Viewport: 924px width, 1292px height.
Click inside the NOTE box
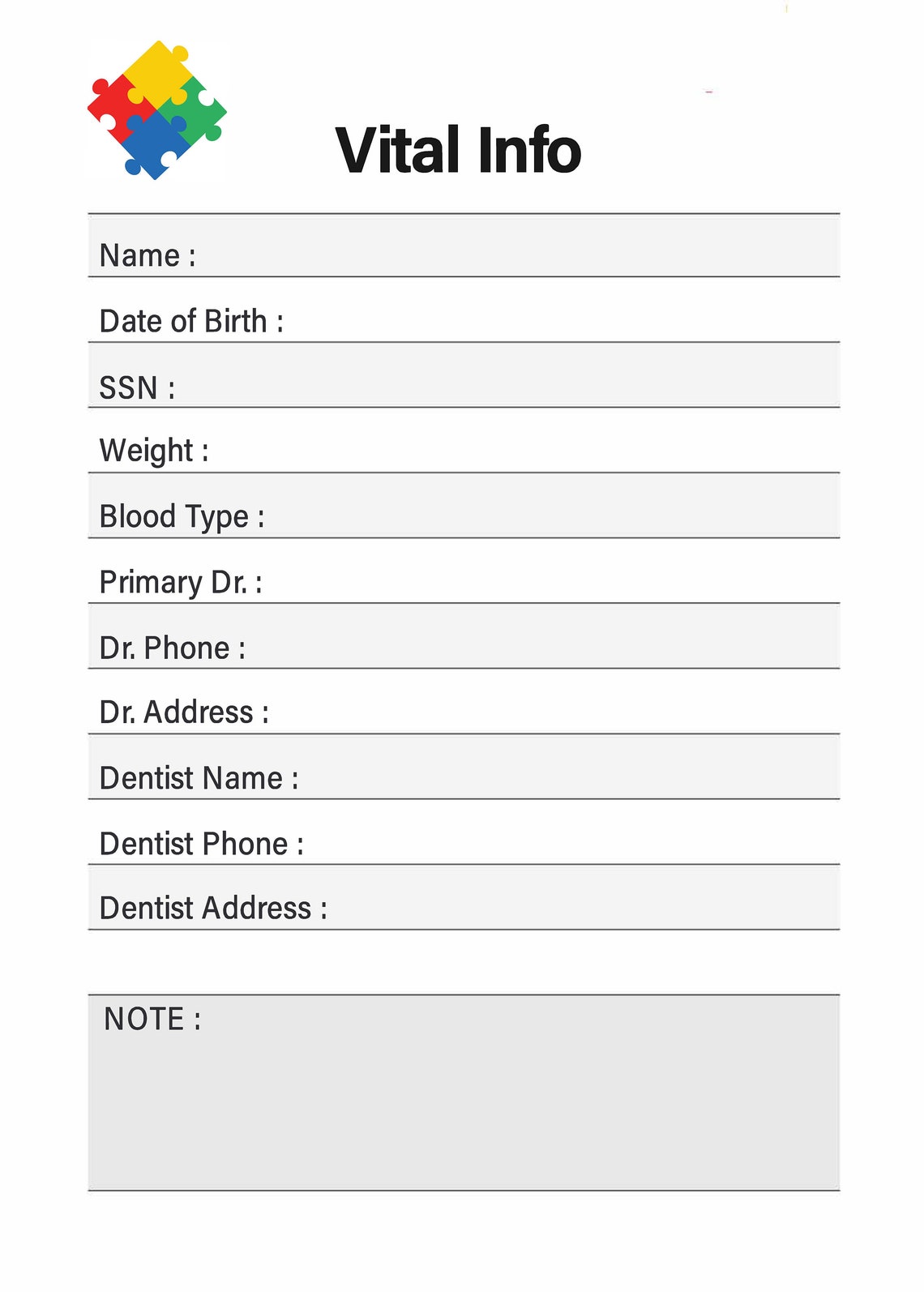point(464,1093)
